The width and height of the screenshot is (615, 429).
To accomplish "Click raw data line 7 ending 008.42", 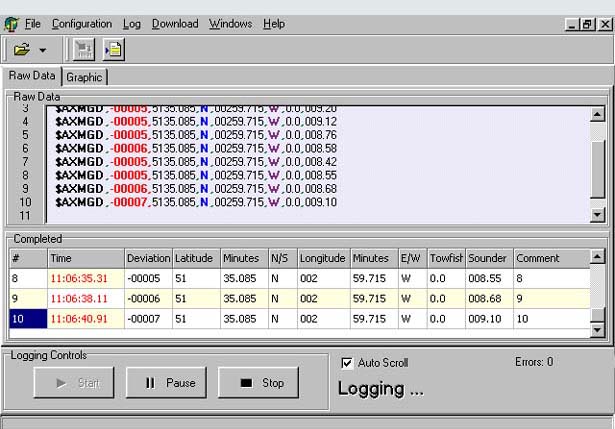I will (x=196, y=162).
